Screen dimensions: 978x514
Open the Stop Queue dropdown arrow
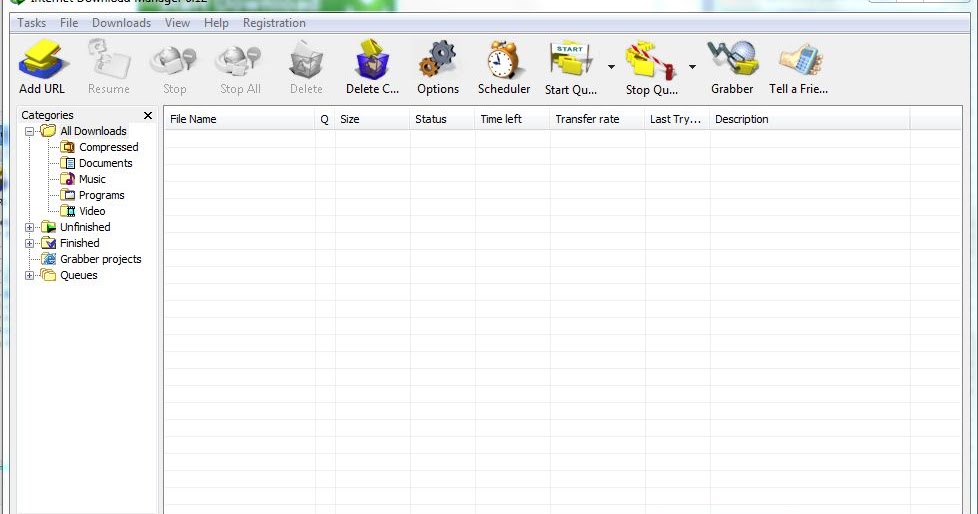tap(692, 67)
